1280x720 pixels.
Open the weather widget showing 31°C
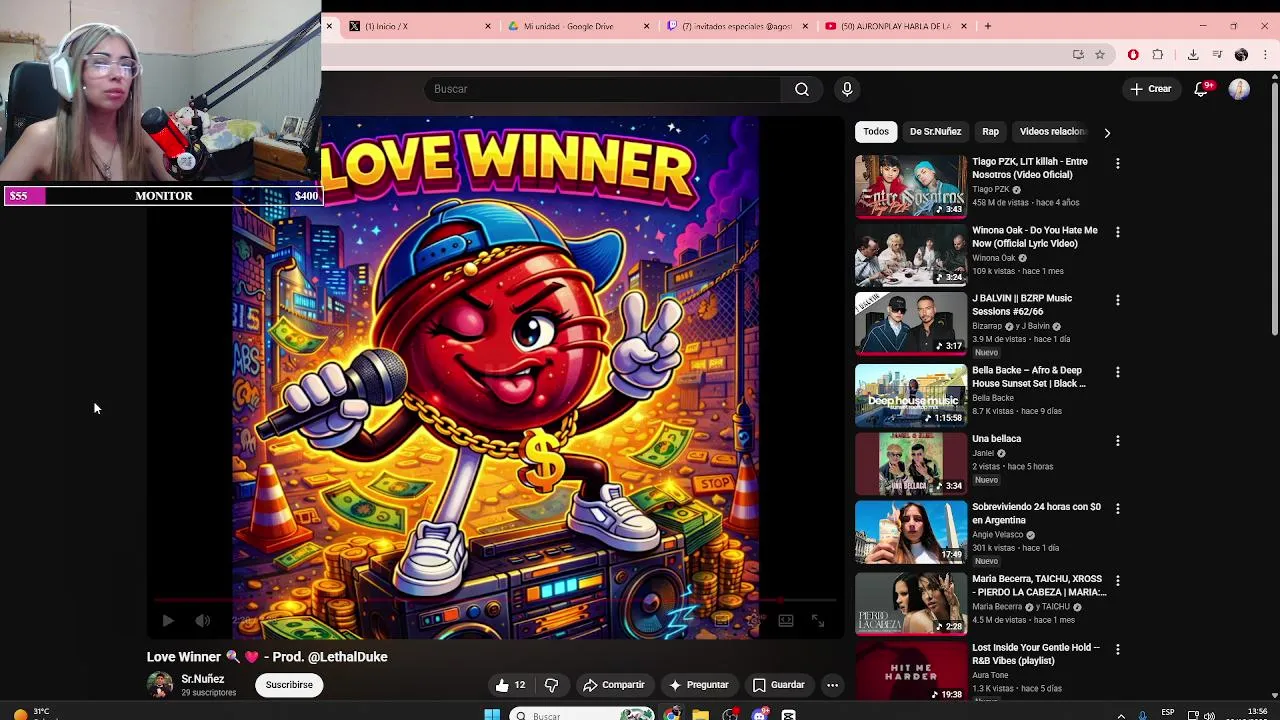pos(30,714)
